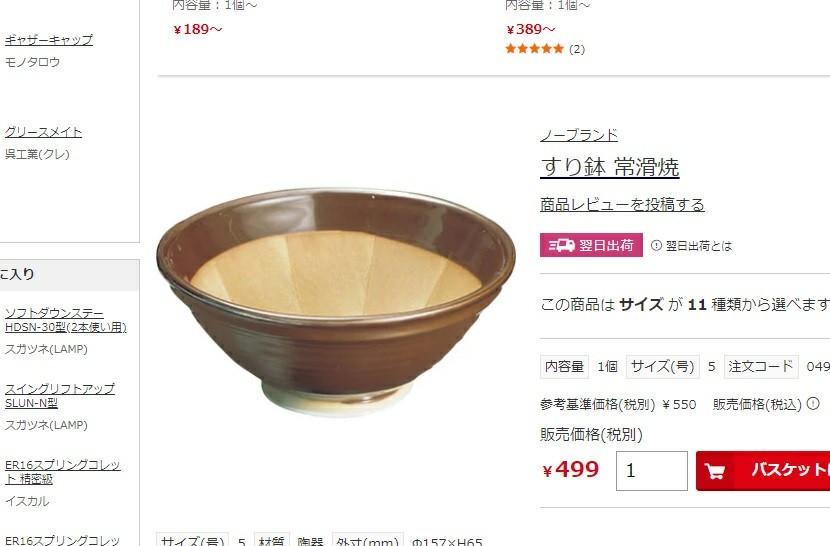
Task: Open the ノーブランド brand link
Action: 579,135
